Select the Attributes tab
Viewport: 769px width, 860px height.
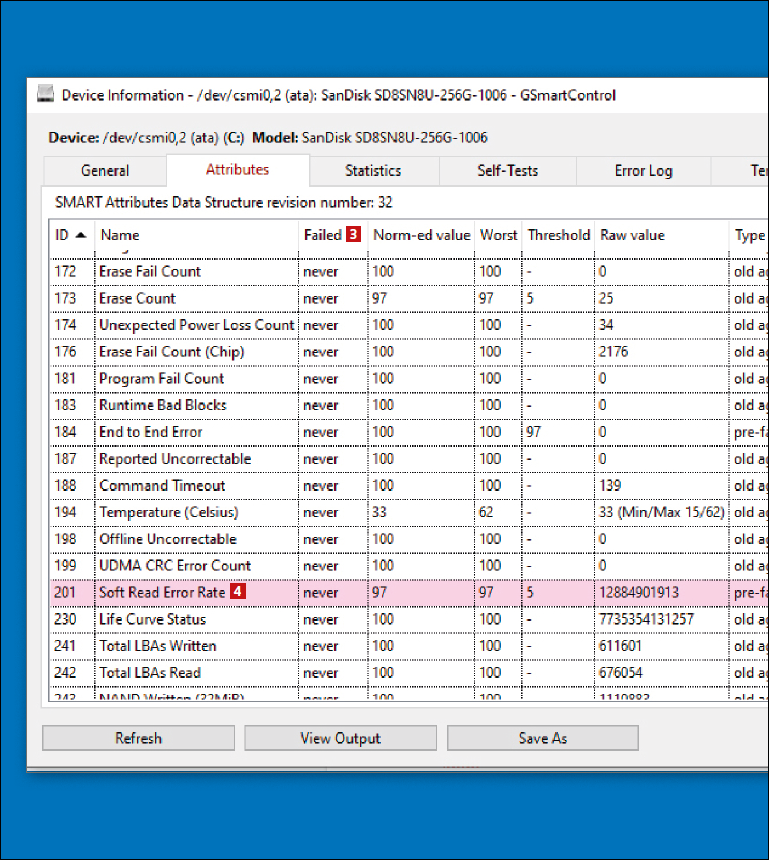coord(237,170)
